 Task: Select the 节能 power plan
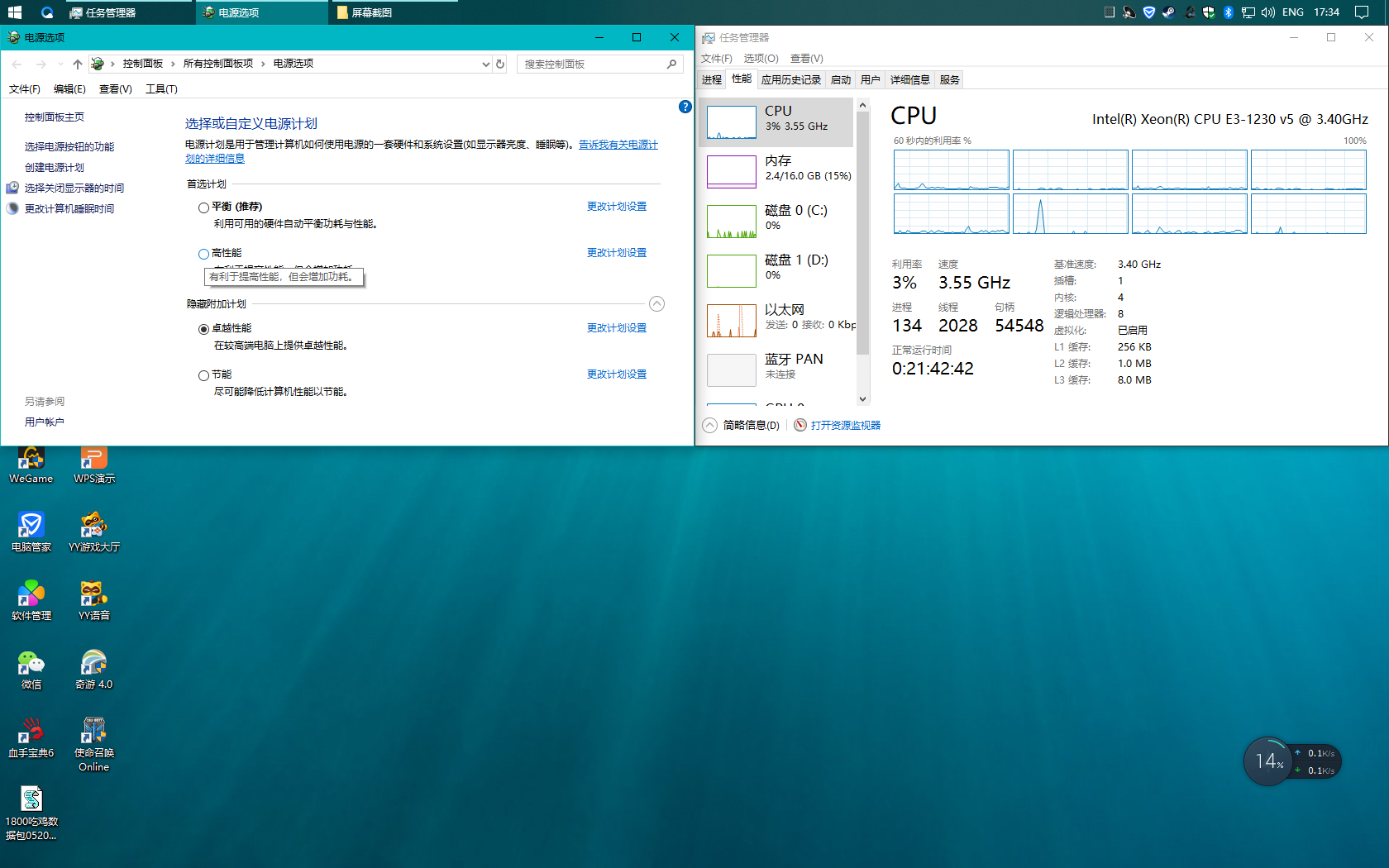tap(203, 375)
